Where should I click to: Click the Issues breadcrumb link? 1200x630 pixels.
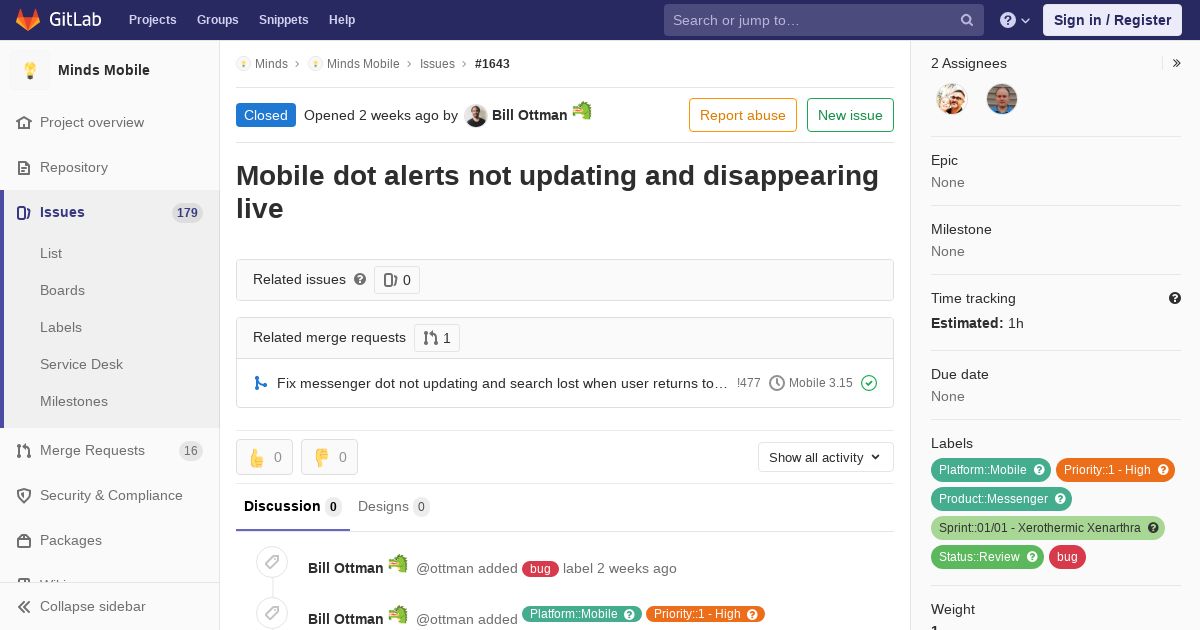tap(437, 63)
